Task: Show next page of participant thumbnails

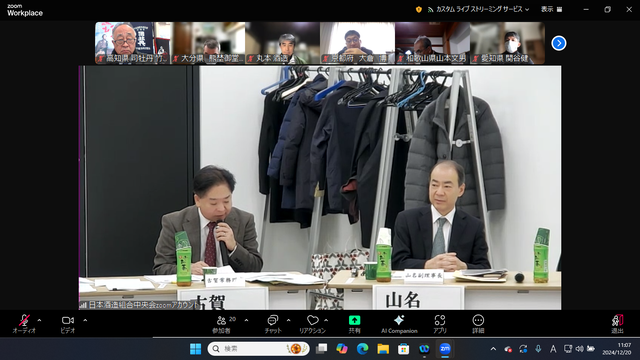Action: [x=559, y=43]
